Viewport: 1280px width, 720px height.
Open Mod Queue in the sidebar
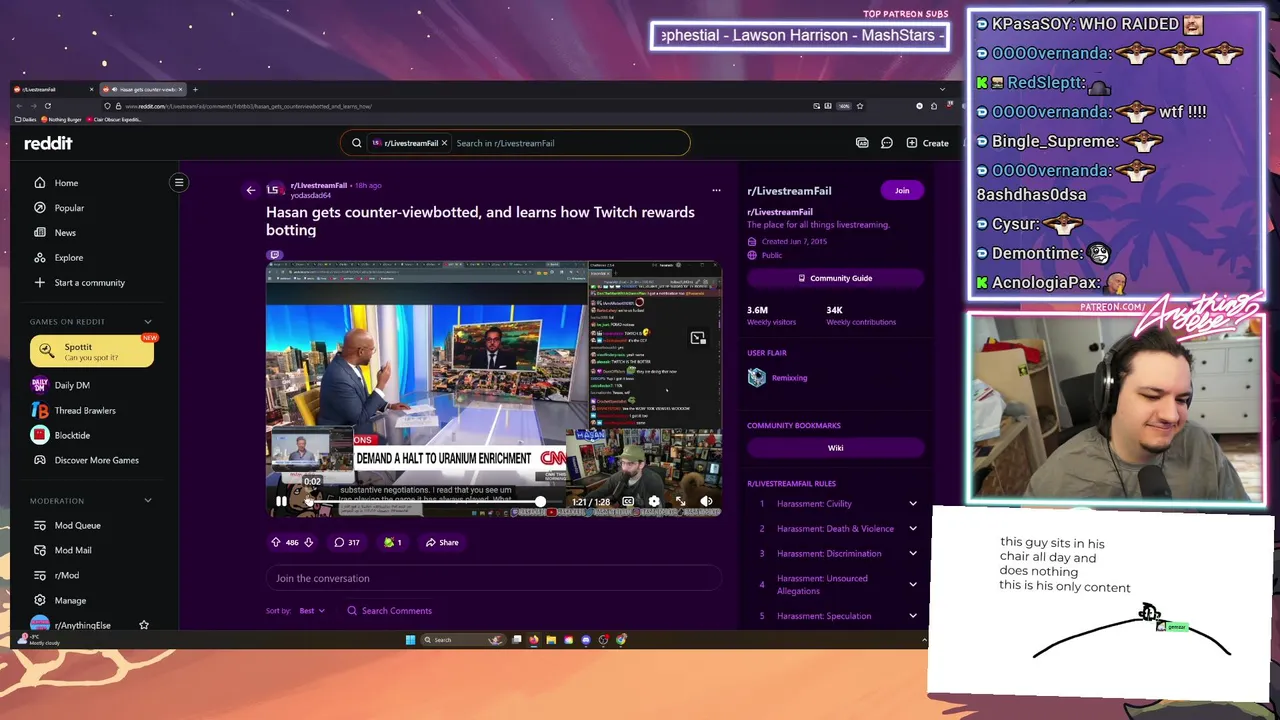(x=66, y=525)
